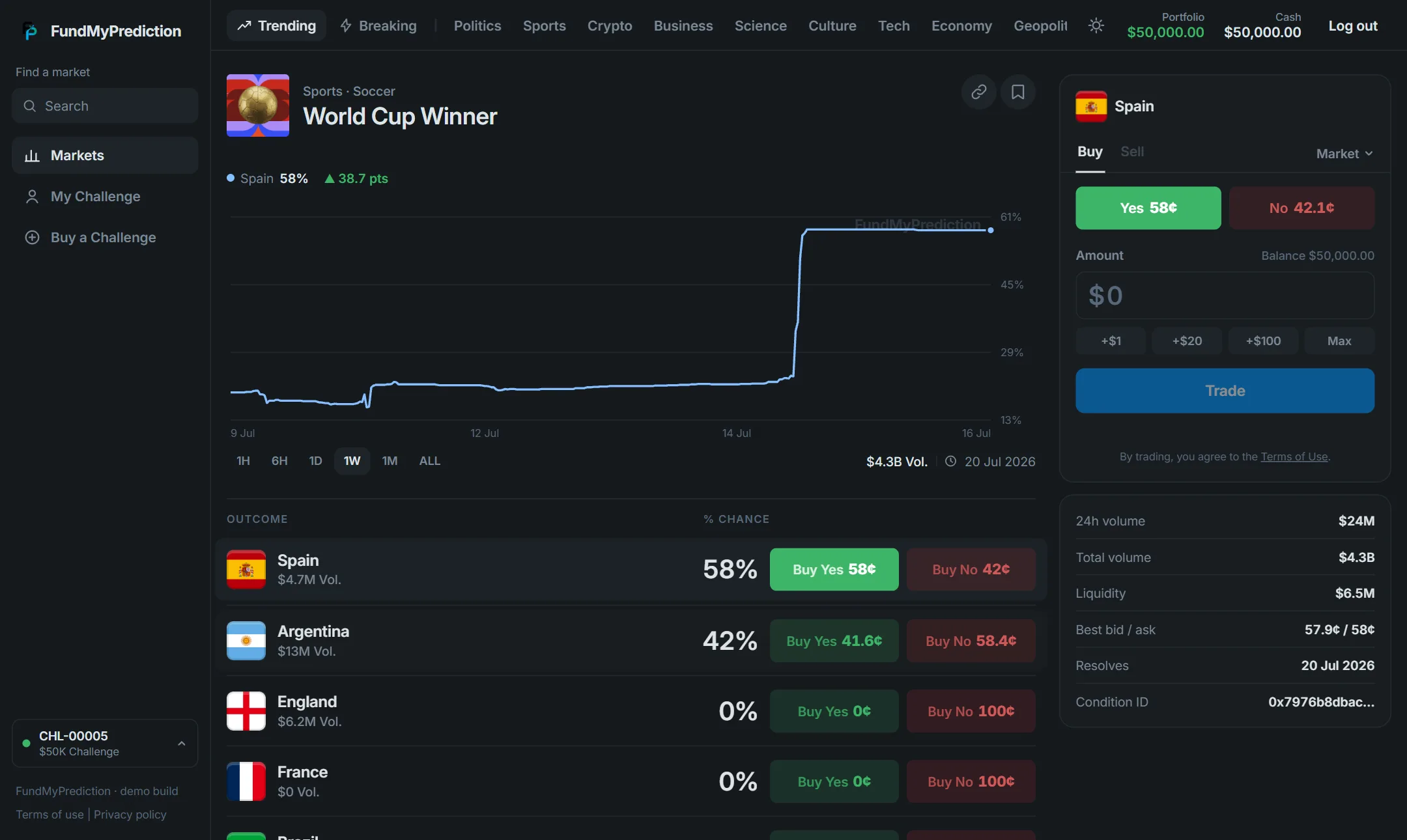
Task: Click the Spain flag in trade panel
Action: coord(1091,106)
